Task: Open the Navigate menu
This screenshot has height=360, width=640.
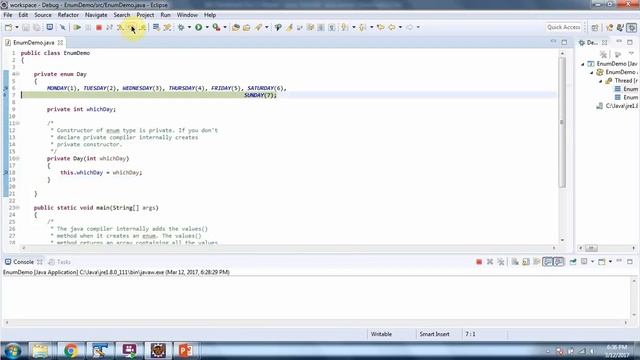Action: coord(96,15)
